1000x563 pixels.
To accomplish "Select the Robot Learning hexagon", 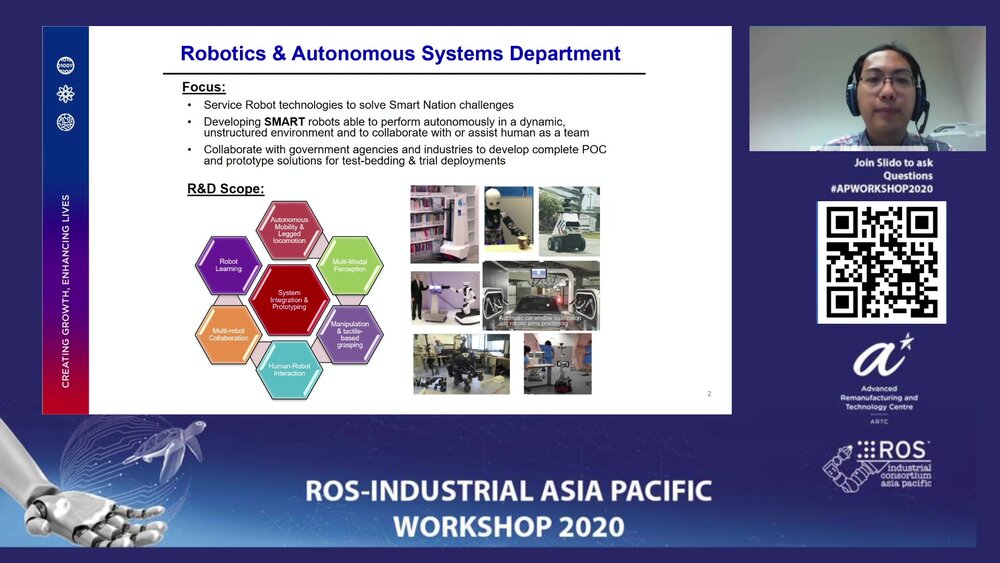I will [x=228, y=265].
